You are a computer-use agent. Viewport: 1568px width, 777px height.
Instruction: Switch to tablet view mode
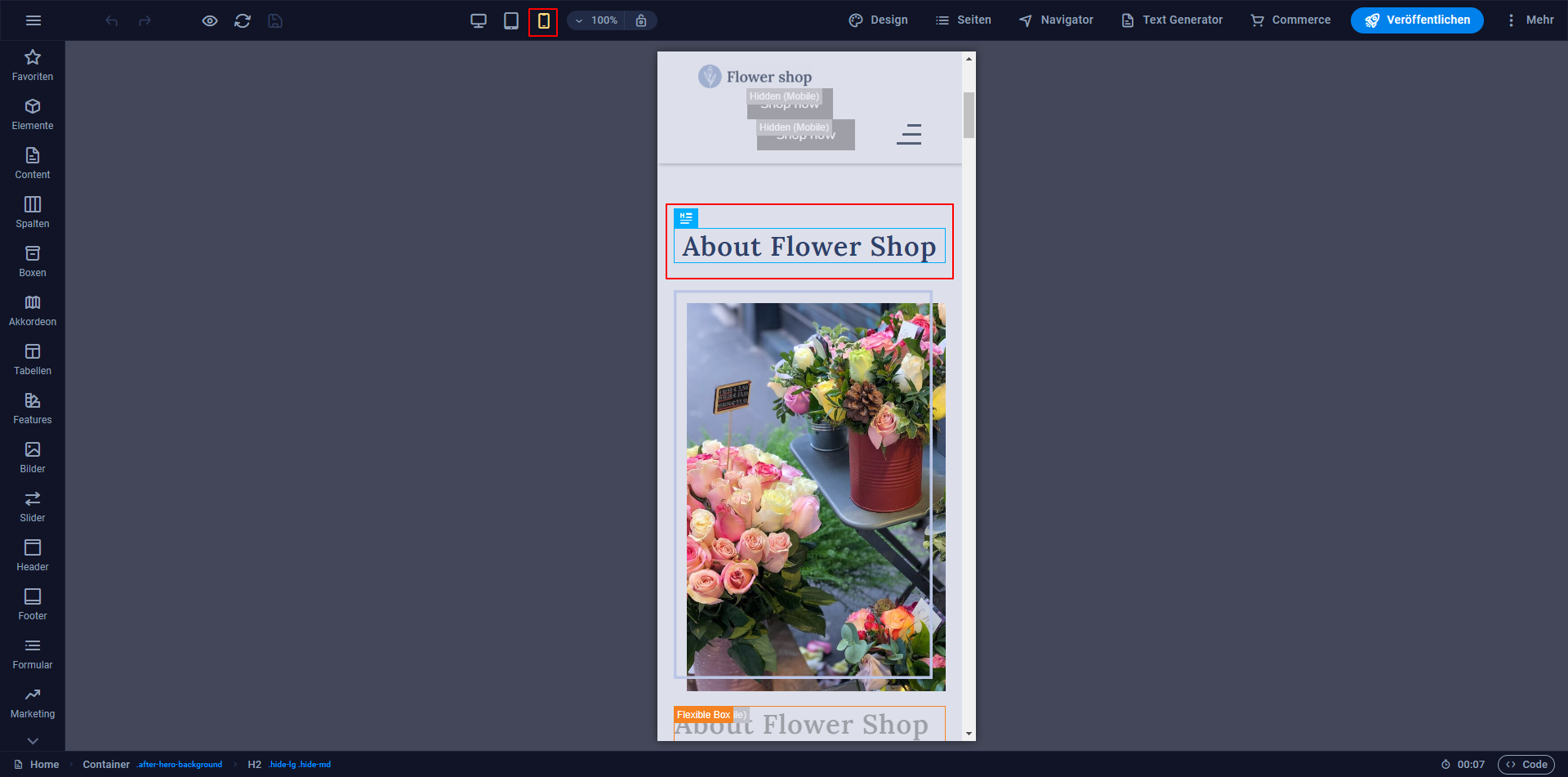[x=511, y=20]
